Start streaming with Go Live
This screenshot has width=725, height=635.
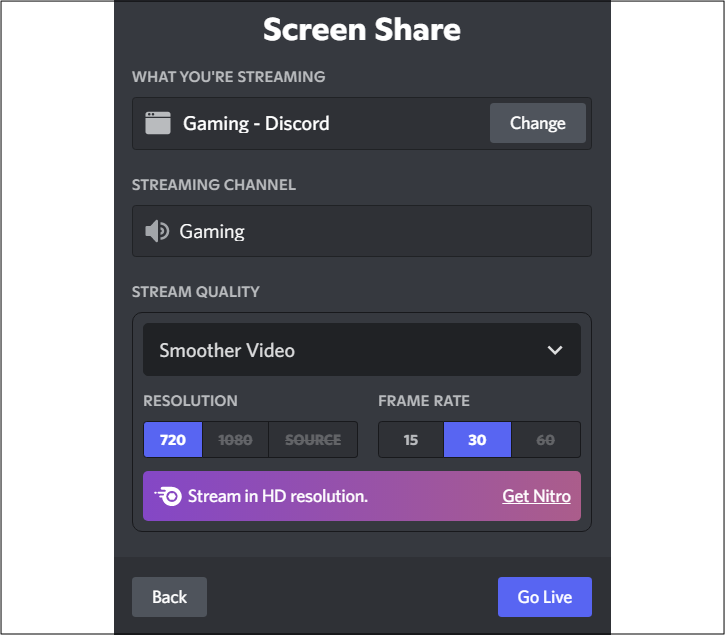tap(545, 597)
